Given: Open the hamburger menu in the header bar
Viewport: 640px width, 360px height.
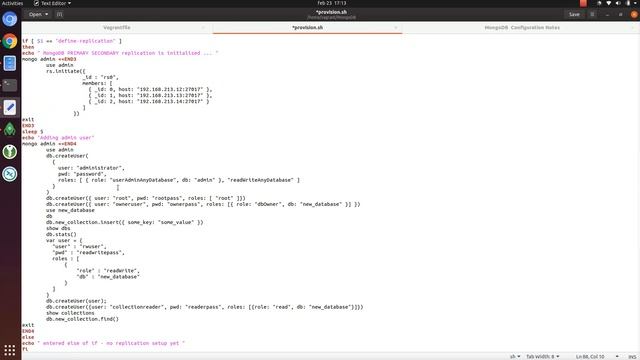Looking at the screenshot, I should (x=592, y=14).
